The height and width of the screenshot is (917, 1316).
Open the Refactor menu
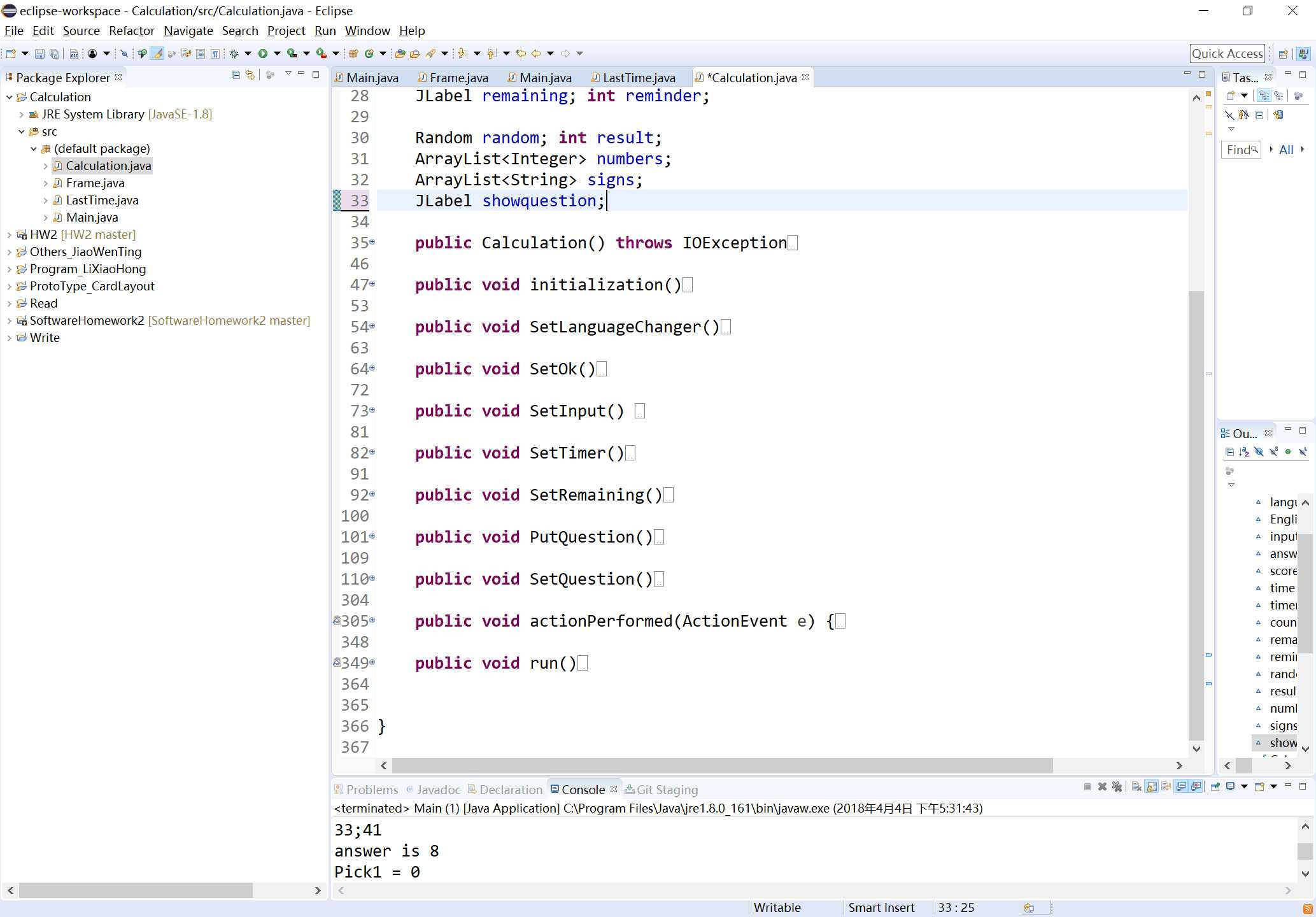point(131,30)
